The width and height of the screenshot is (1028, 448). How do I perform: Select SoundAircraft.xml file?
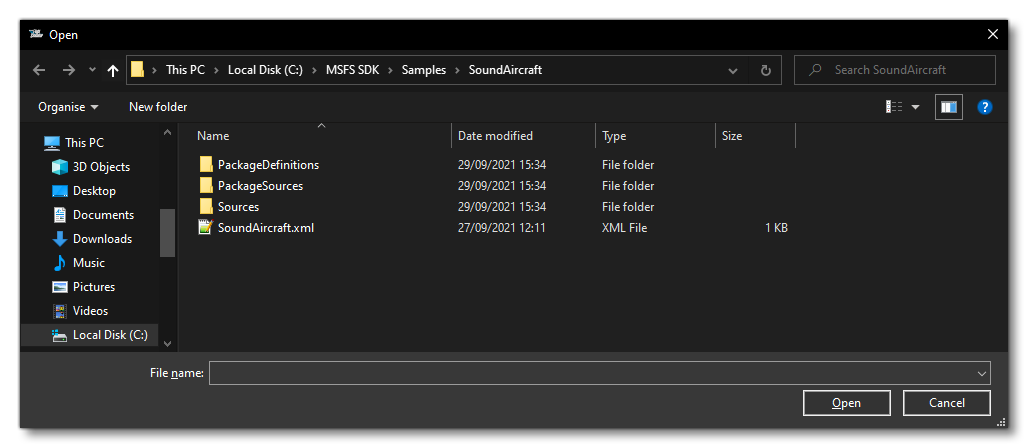tap(266, 228)
